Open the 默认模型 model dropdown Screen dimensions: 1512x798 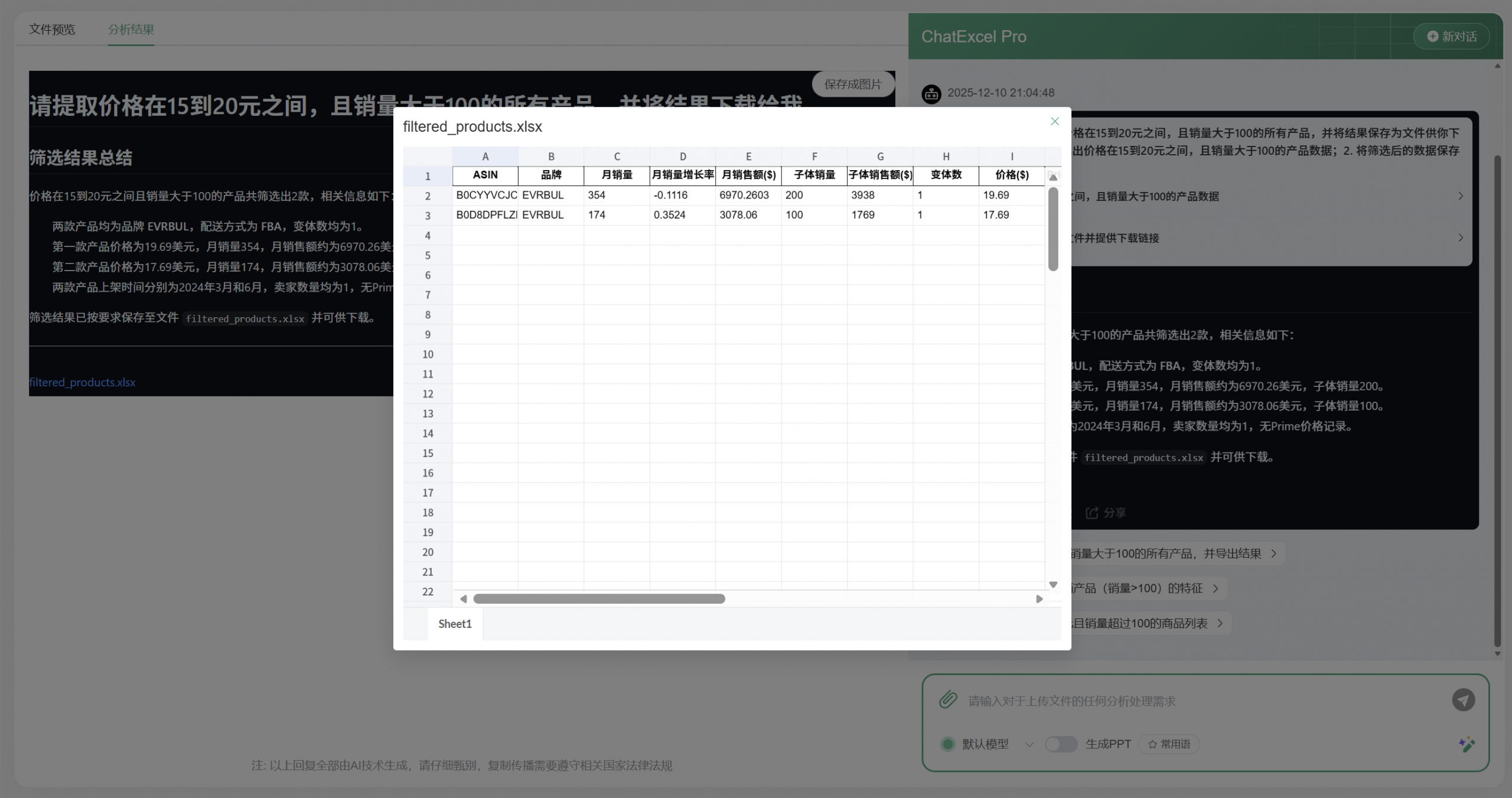pos(1030,744)
